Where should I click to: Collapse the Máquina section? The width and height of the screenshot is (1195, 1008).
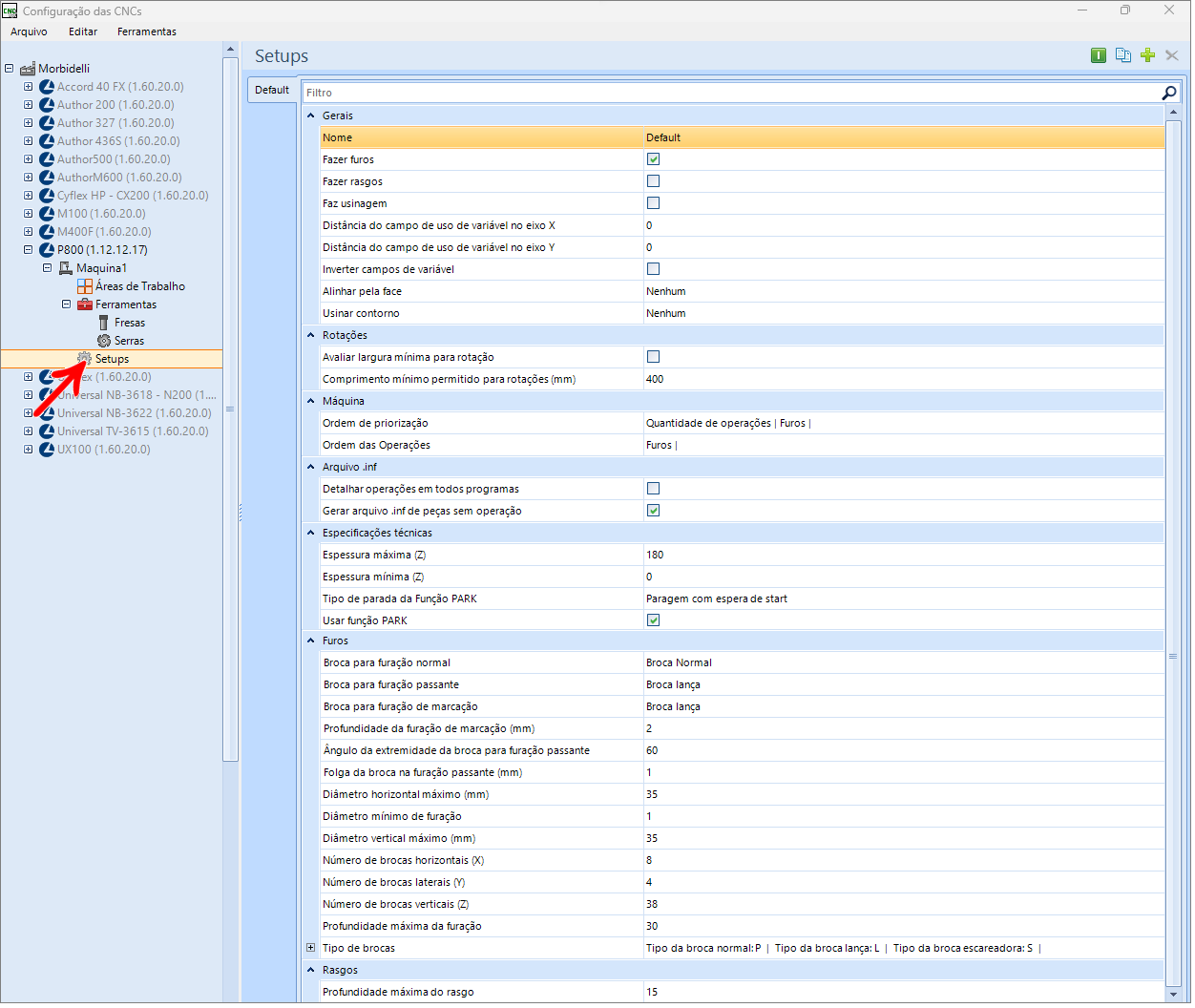point(310,401)
